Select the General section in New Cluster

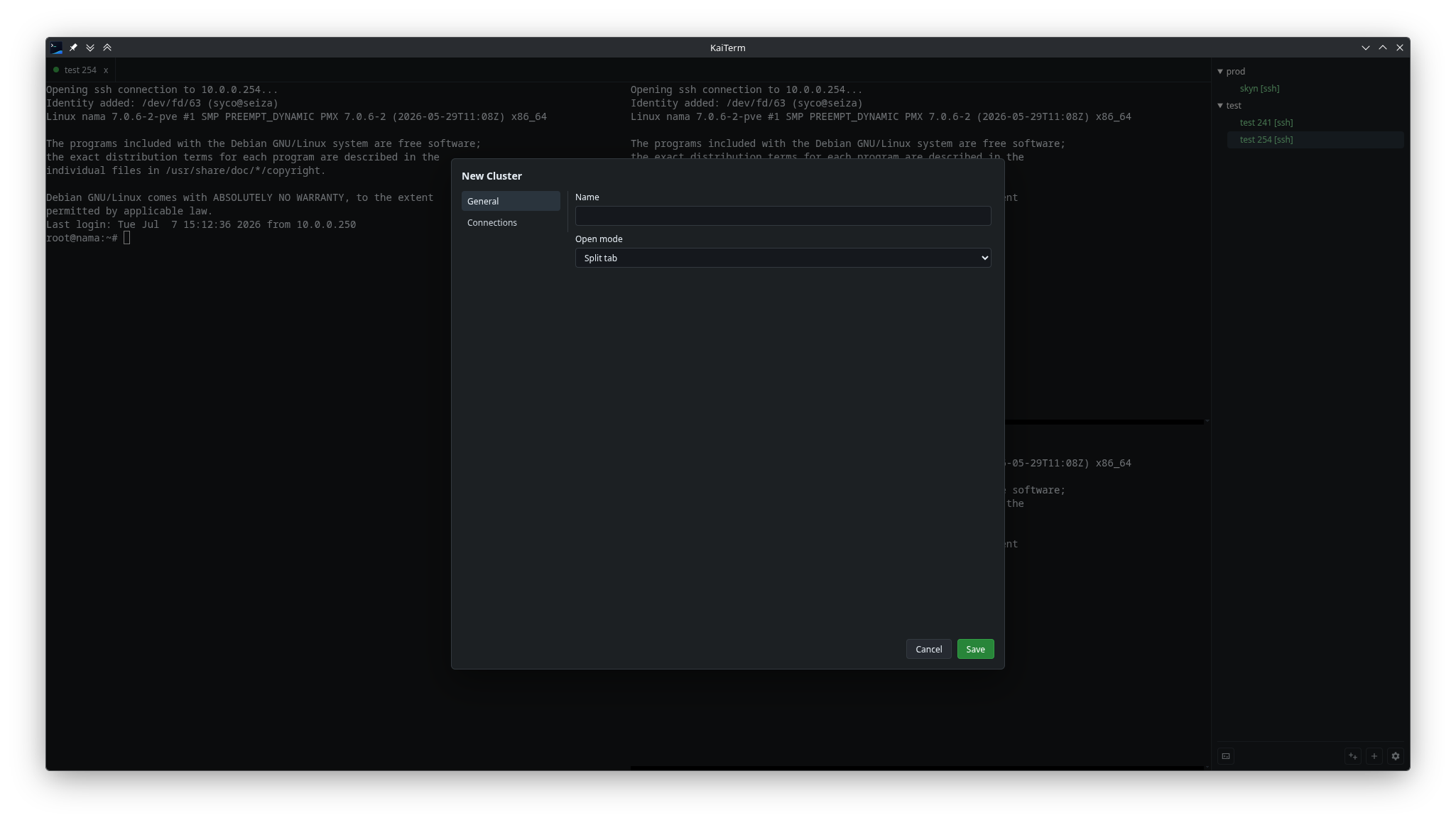[x=511, y=201]
